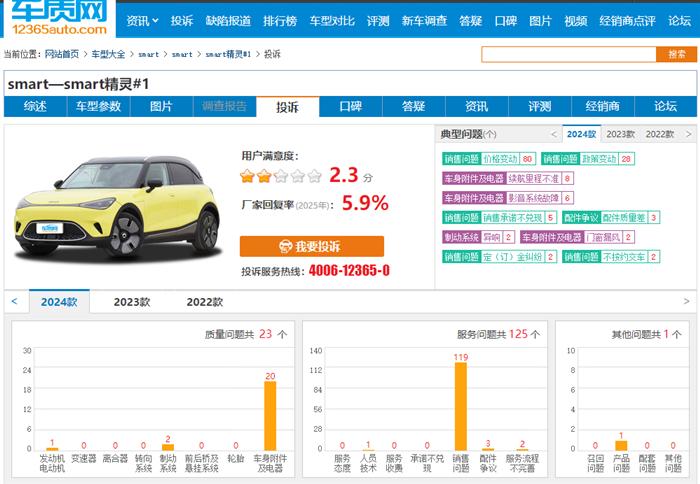The height and width of the screenshot is (484, 700).
Task: Click the 销售问题 bar showing 119
Action: [x=461, y=406]
